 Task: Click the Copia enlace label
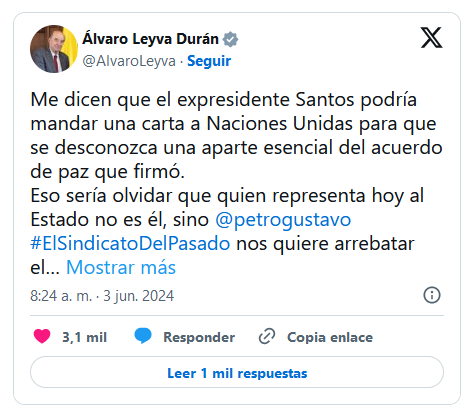coord(330,337)
